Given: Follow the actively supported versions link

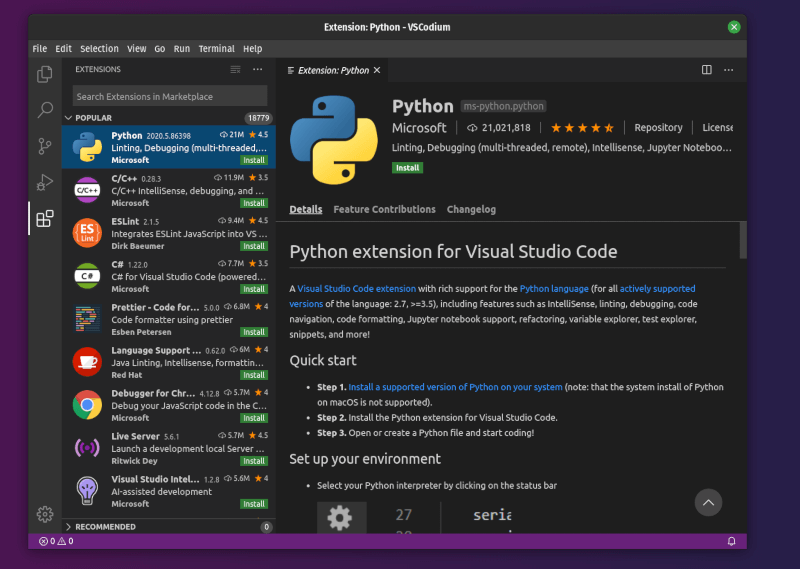Looking at the screenshot, I should (658, 289).
